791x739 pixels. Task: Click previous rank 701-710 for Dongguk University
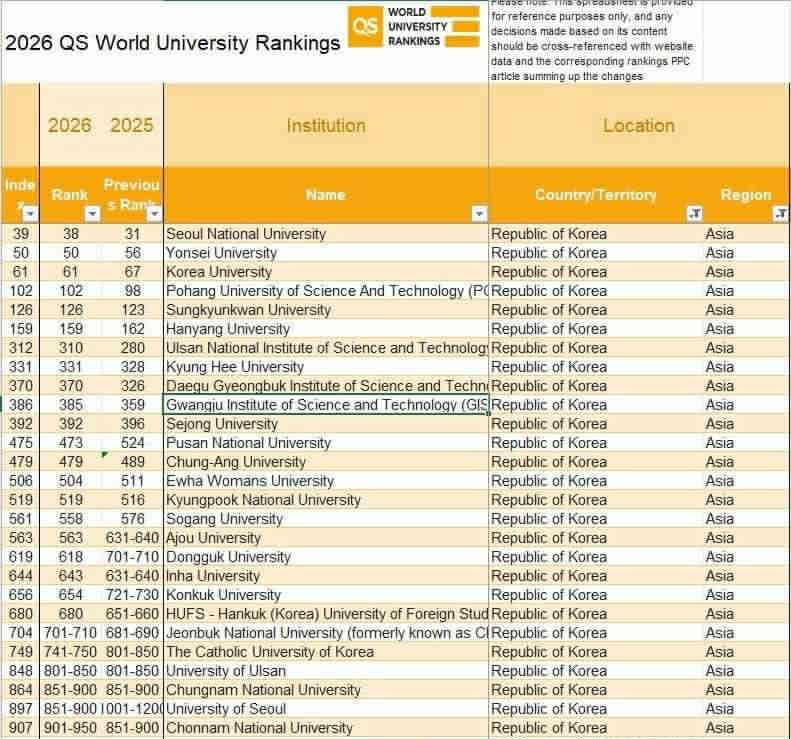coord(132,557)
